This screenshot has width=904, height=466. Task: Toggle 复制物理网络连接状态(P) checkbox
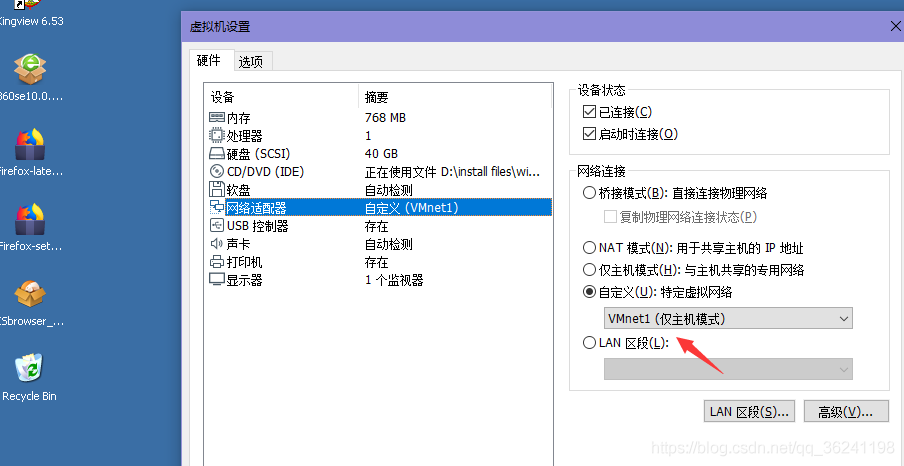pos(610,217)
